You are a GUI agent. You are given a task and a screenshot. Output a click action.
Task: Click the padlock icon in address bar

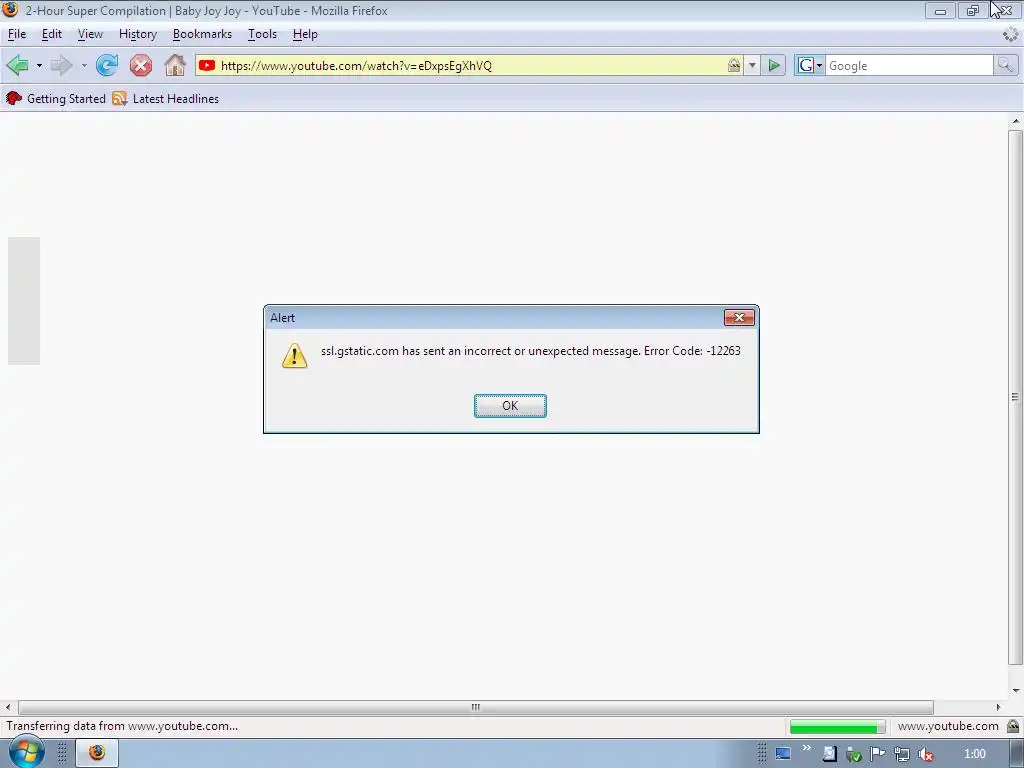734,65
